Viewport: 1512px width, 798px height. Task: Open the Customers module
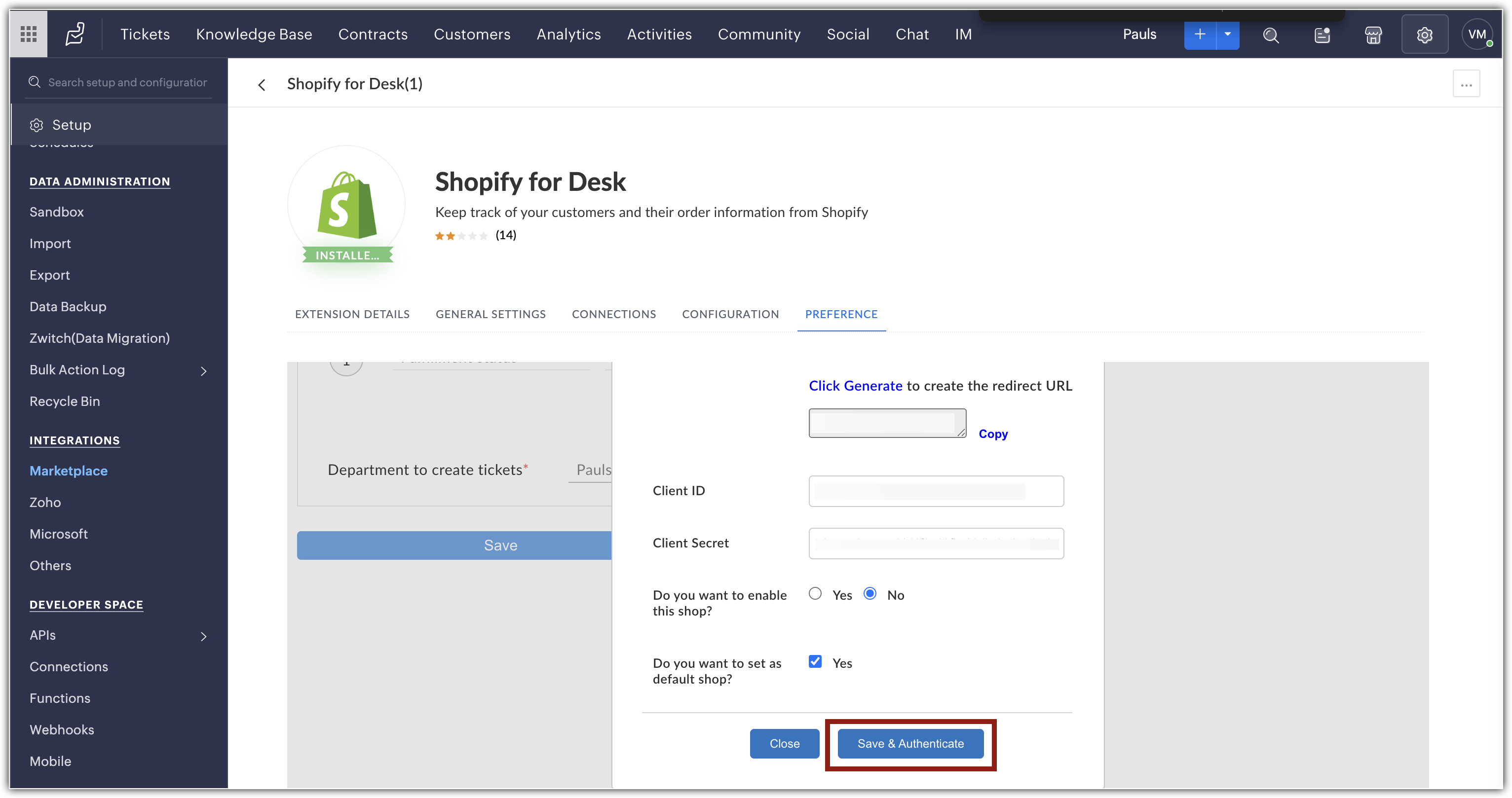(x=472, y=34)
